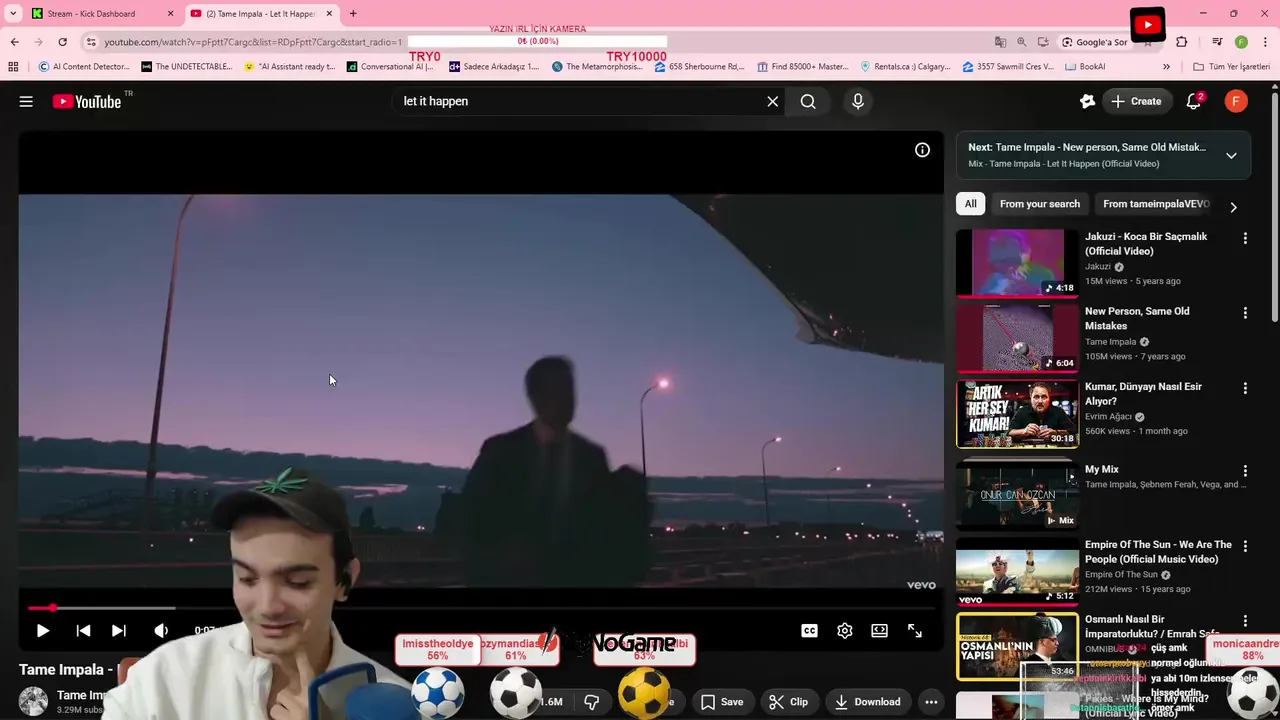
Task: Open options for Kumar video
Action: [1245, 388]
